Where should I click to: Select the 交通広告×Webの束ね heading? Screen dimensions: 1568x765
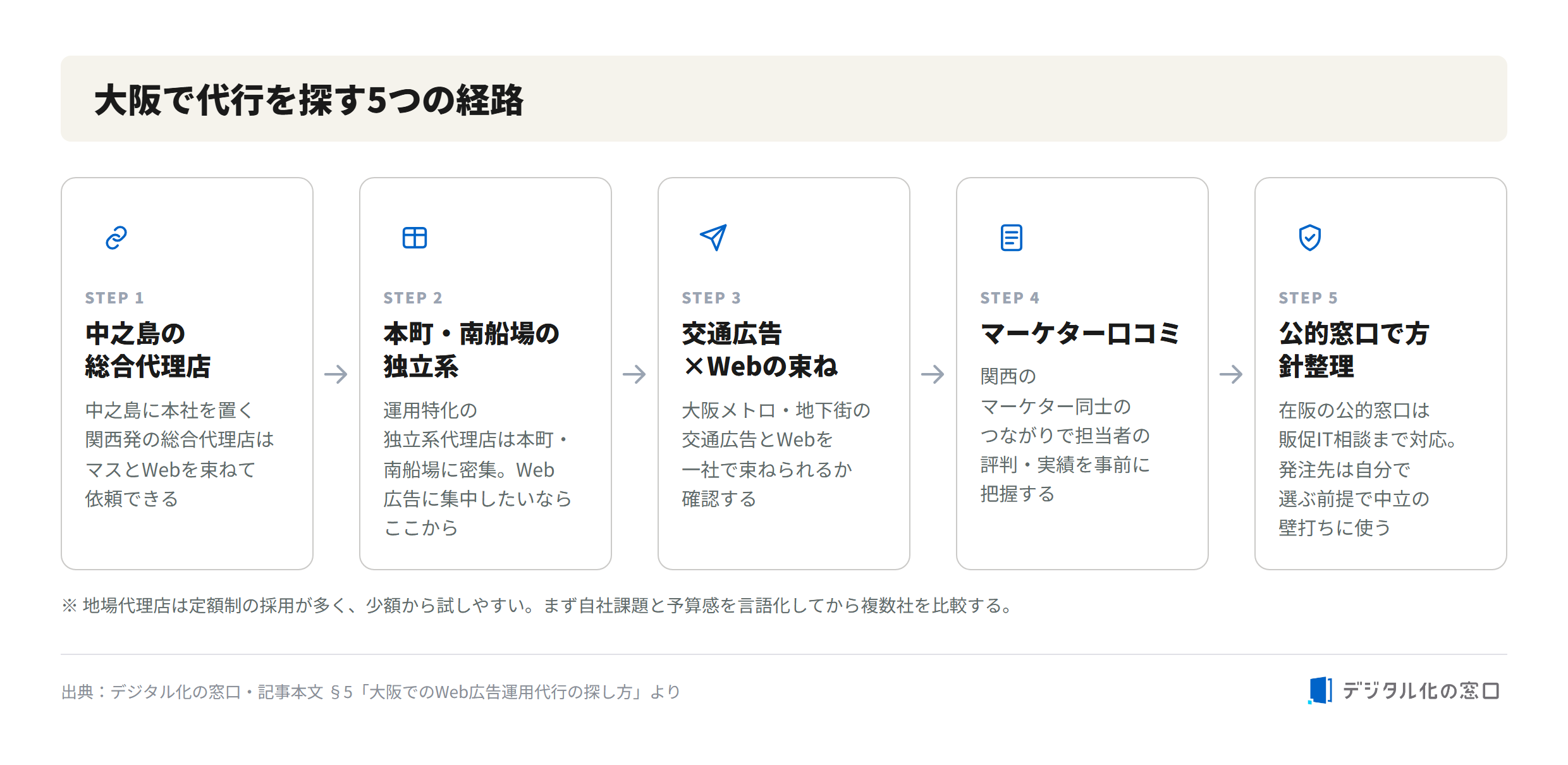tap(760, 350)
